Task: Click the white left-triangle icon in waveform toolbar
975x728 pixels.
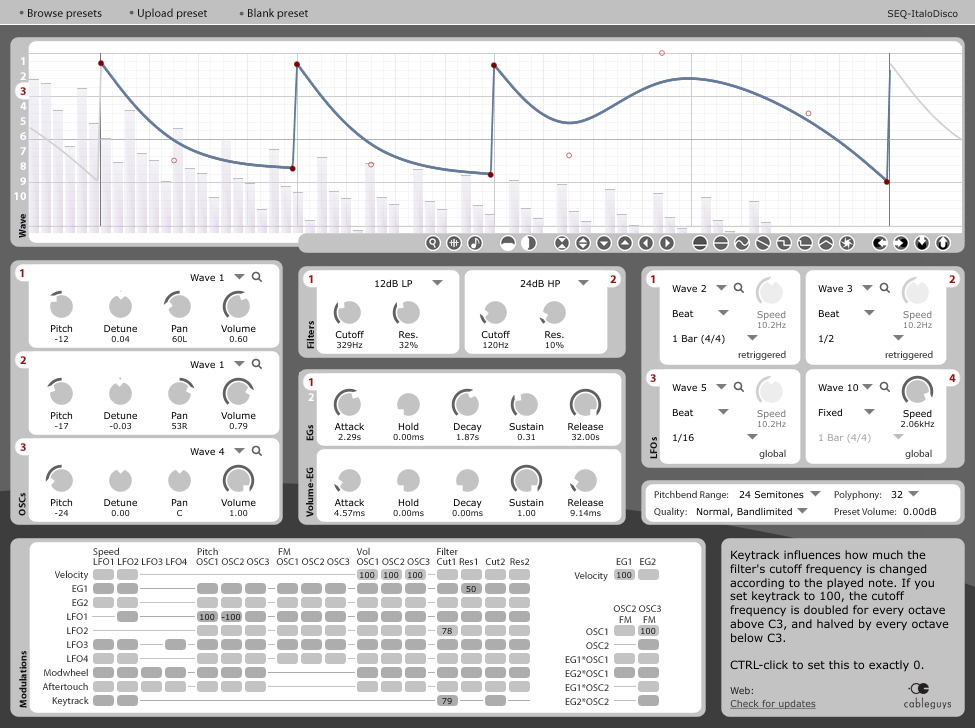Action: tap(646, 243)
